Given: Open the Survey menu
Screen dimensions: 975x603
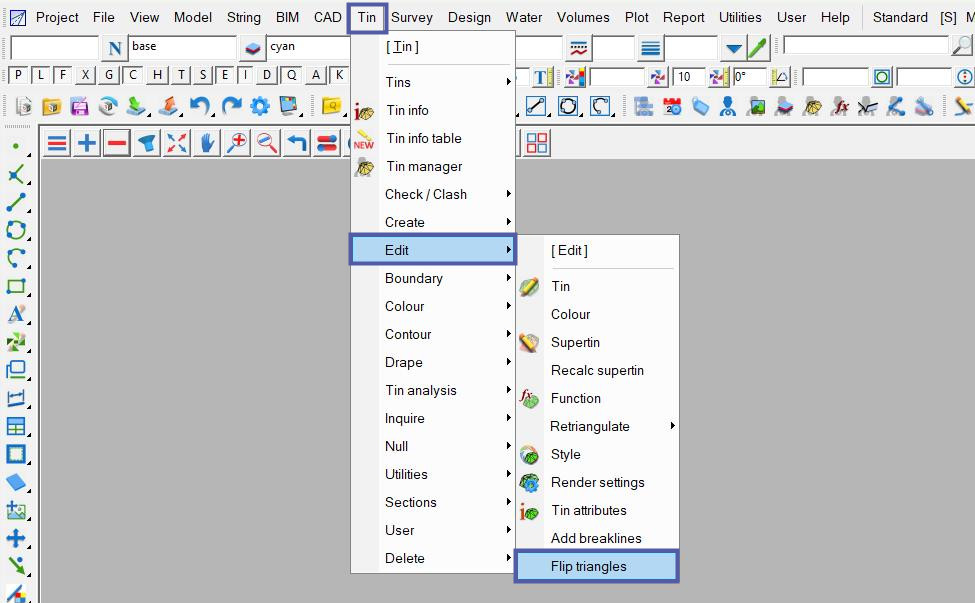Looking at the screenshot, I should click(412, 17).
